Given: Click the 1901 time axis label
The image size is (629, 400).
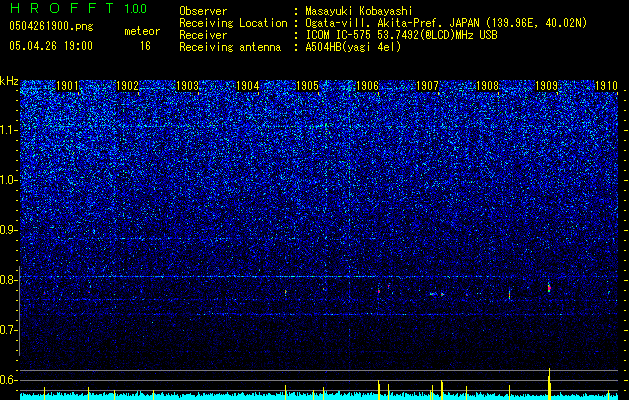Looking at the screenshot, I should [x=67, y=86].
